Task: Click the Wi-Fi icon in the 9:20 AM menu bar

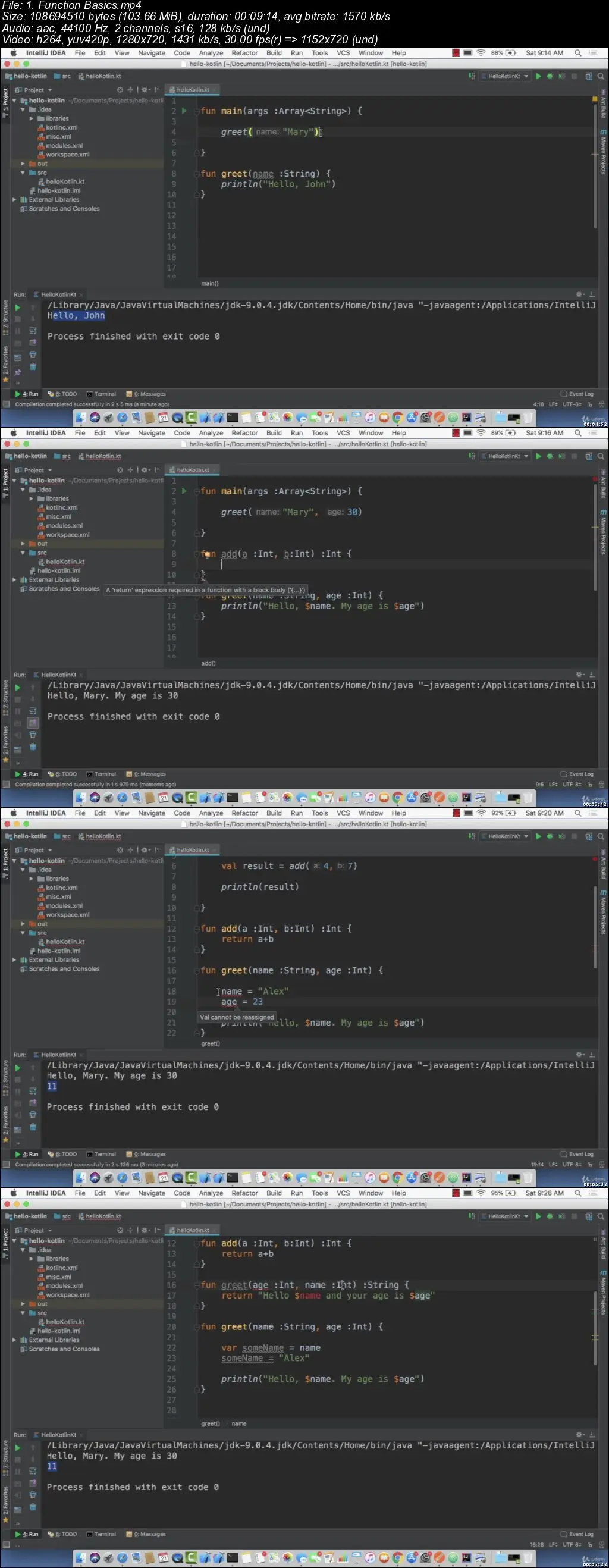Action: point(481,813)
